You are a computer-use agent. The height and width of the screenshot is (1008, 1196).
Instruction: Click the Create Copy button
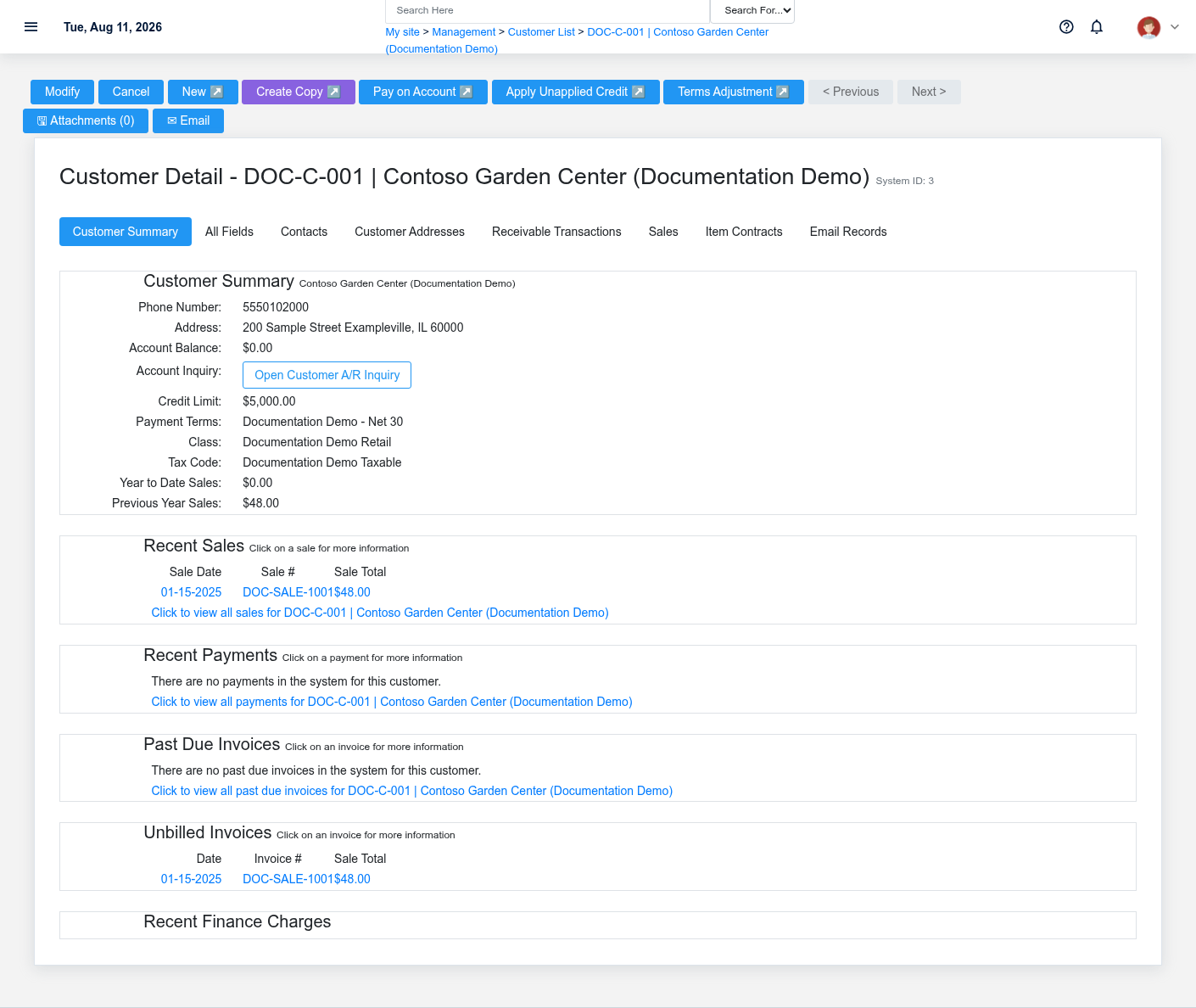coord(299,92)
